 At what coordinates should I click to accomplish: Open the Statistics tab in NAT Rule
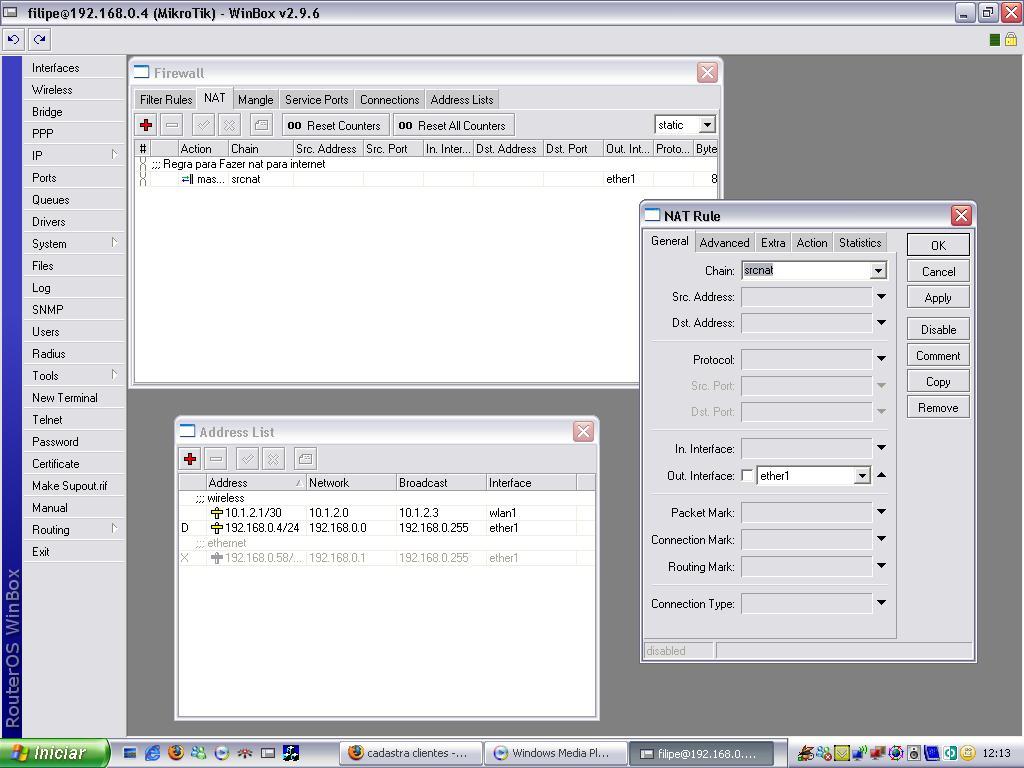pyautogui.click(x=859, y=242)
